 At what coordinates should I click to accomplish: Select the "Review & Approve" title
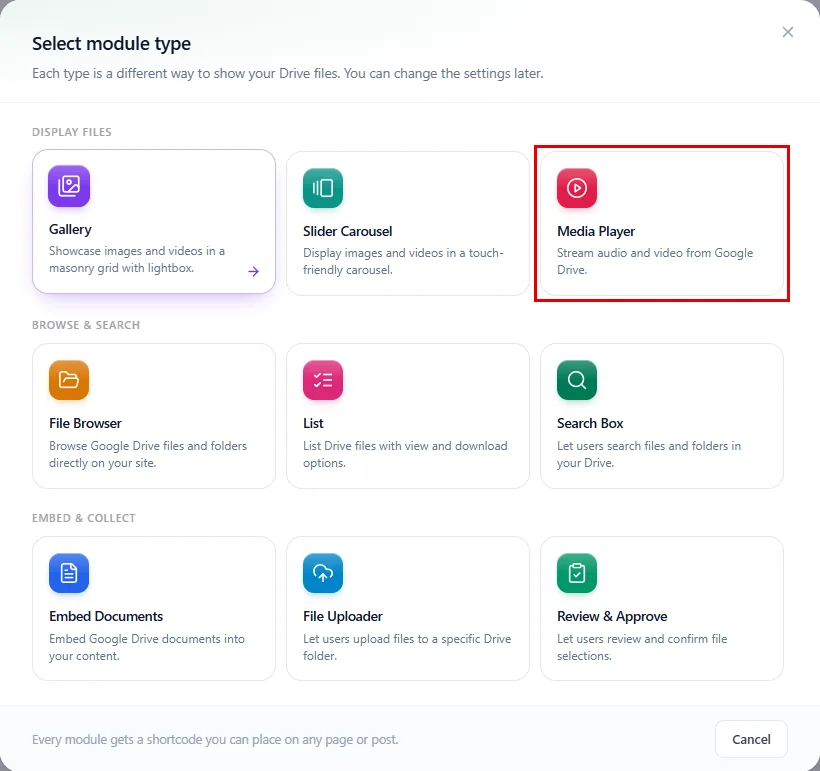612,616
